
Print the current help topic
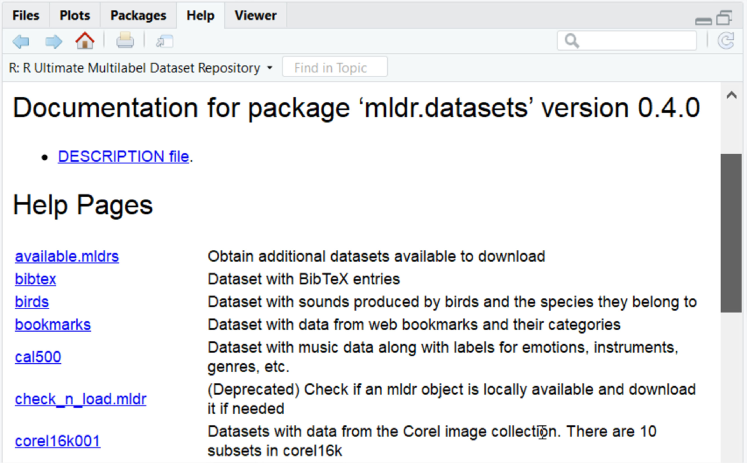coord(124,41)
